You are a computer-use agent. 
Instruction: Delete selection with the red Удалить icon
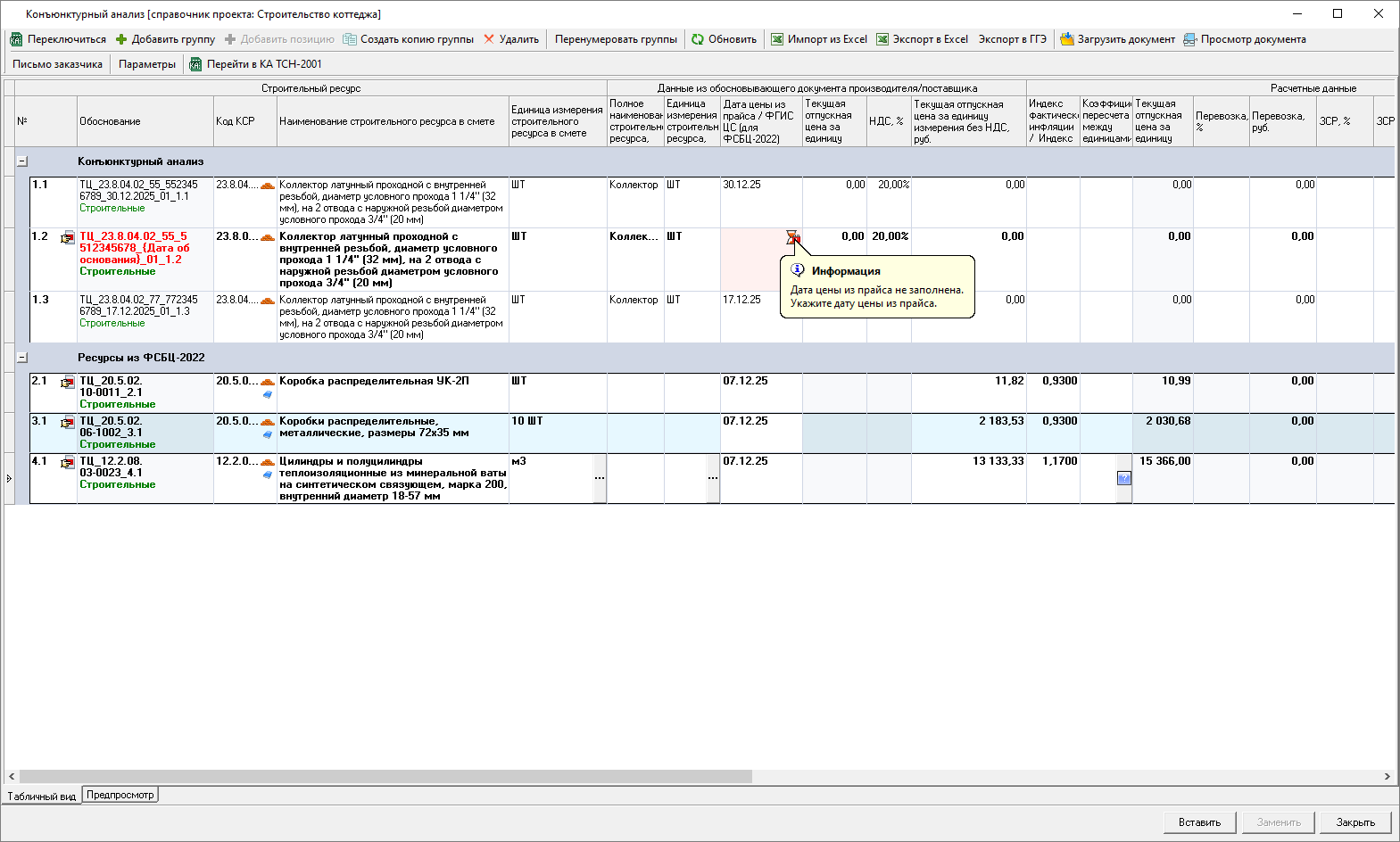click(x=489, y=39)
